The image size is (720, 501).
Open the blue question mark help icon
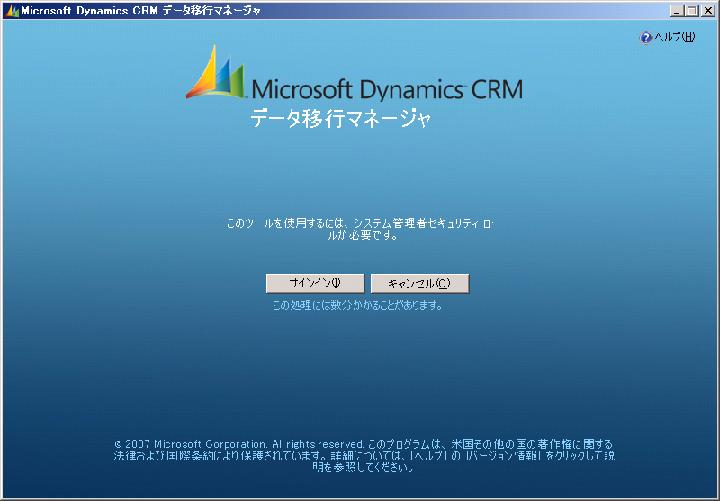point(646,38)
